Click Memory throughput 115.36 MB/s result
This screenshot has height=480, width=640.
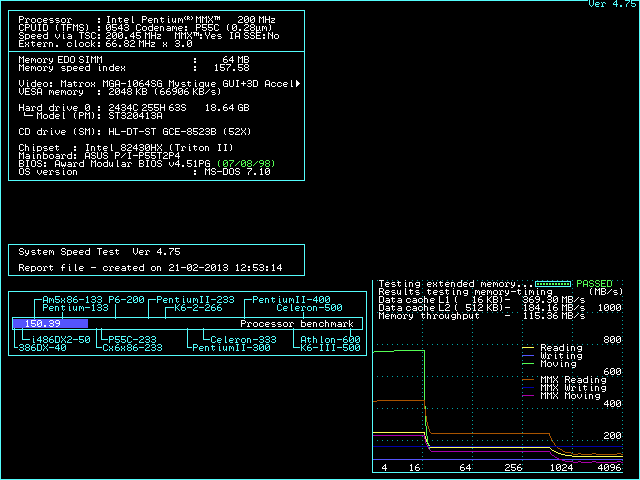coord(482,316)
